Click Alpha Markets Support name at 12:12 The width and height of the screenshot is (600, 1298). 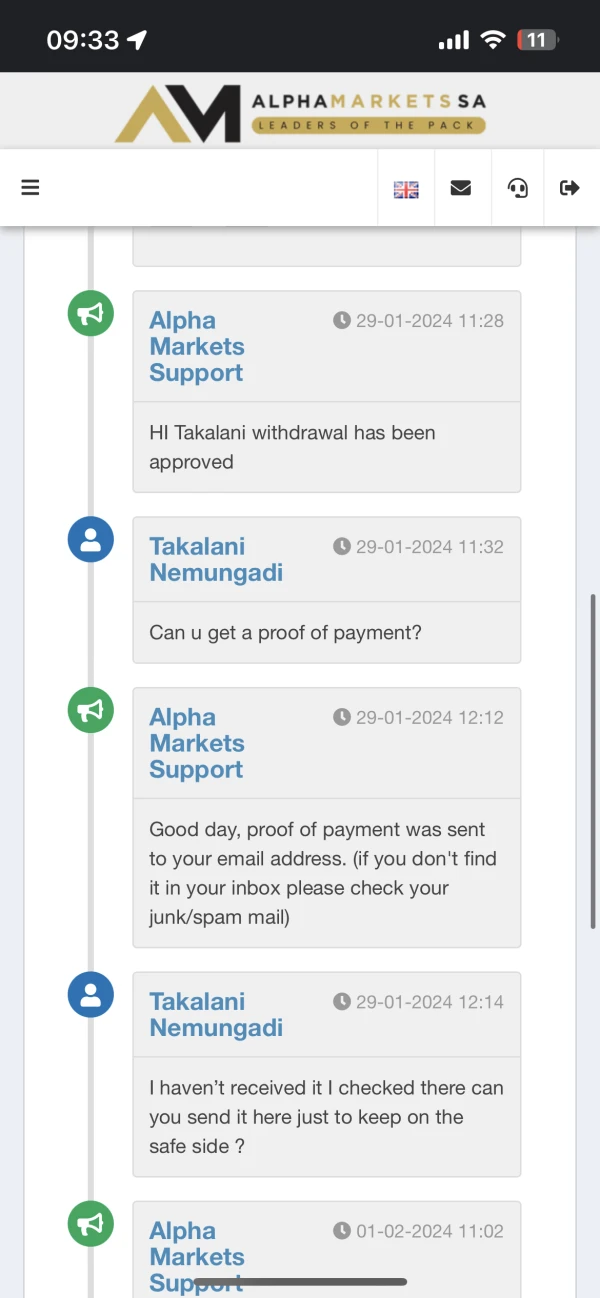(x=197, y=743)
